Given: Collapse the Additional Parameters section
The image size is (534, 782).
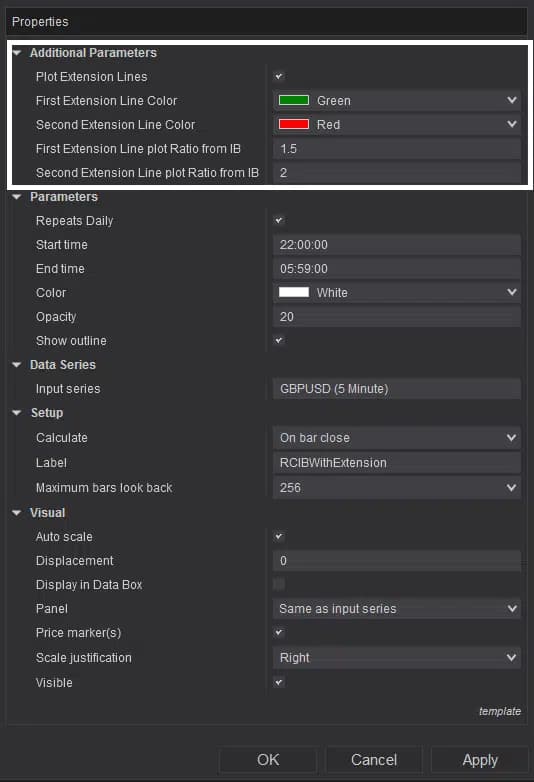Looking at the screenshot, I should [x=17, y=52].
